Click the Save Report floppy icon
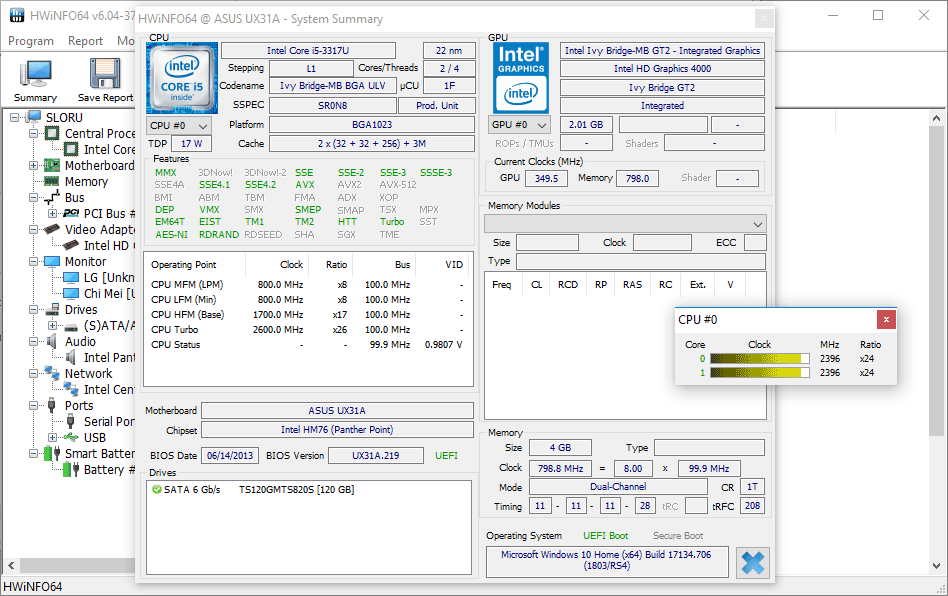 [105, 74]
